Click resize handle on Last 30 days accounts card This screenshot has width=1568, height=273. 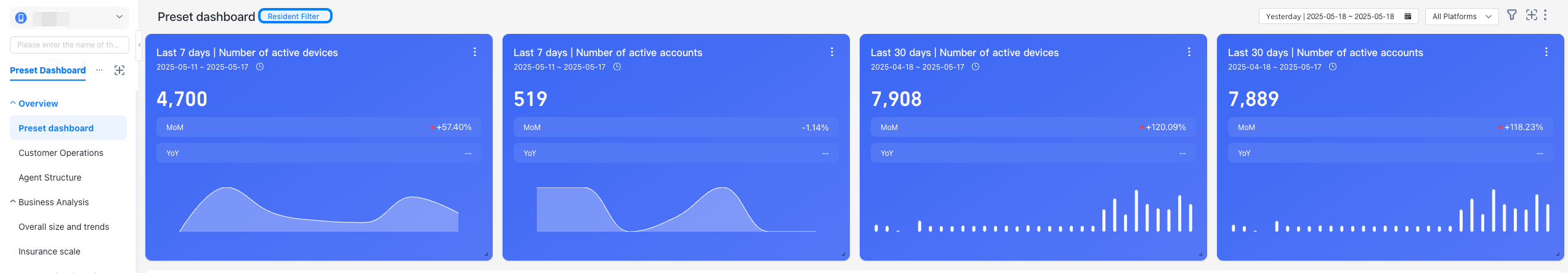1558,254
